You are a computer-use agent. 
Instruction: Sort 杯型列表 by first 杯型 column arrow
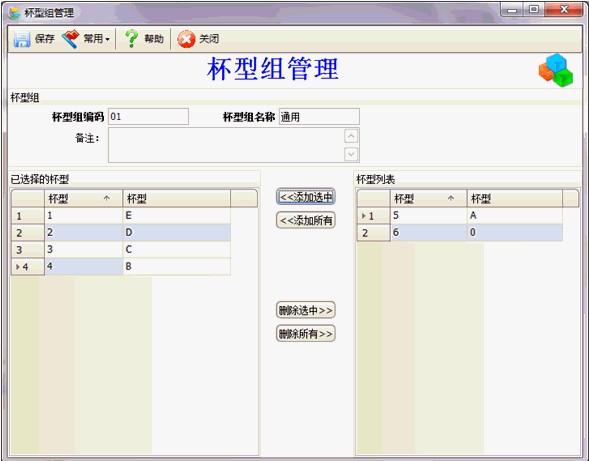[x=451, y=198]
